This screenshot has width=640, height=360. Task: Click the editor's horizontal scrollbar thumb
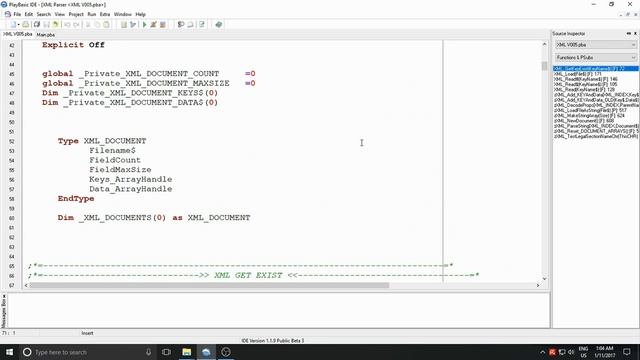point(209,285)
